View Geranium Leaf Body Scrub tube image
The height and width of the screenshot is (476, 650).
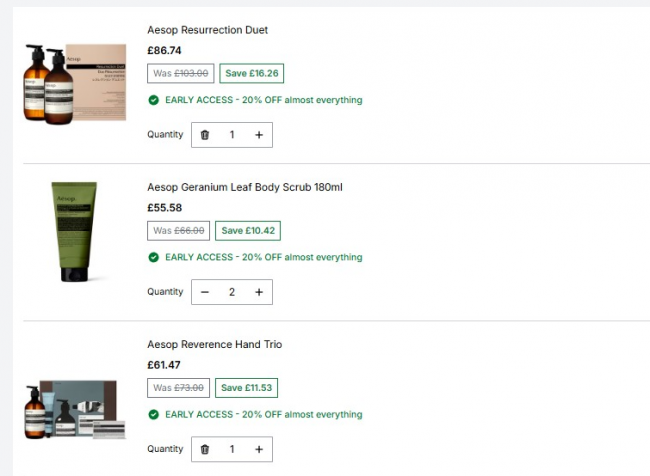pos(74,232)
